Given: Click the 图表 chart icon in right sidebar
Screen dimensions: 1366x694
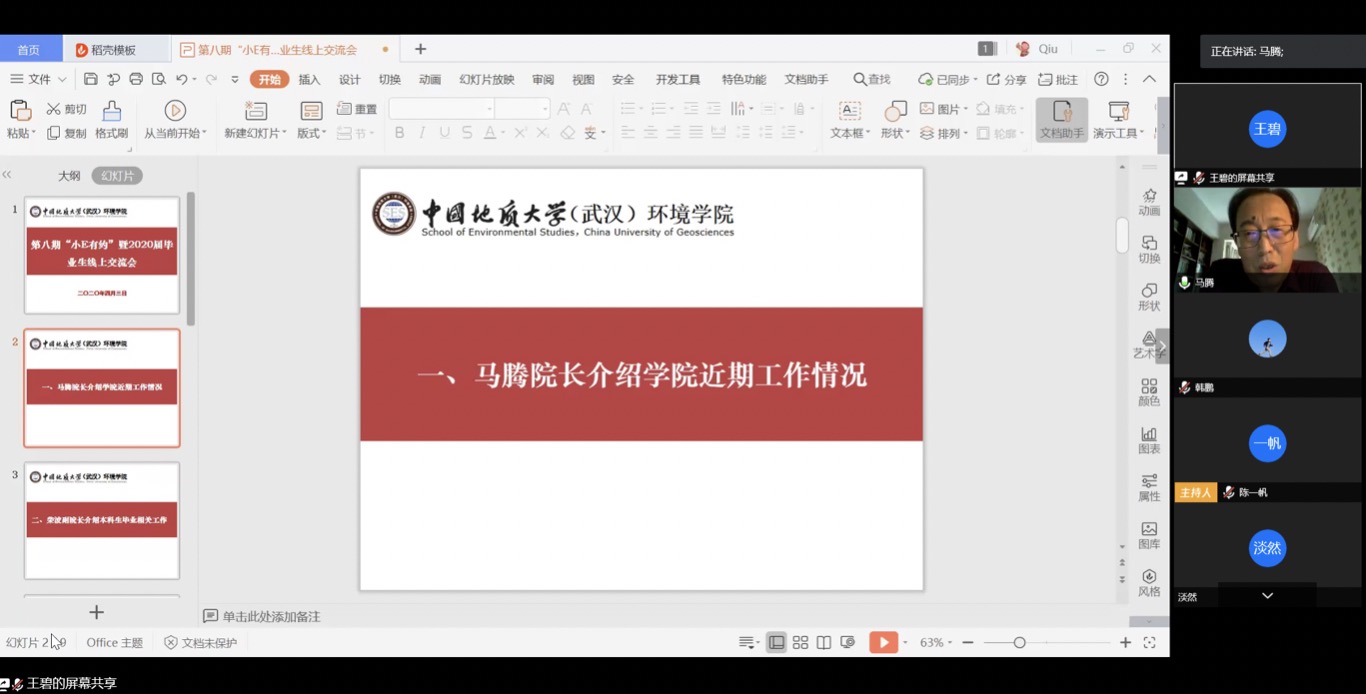Looking at the screenshot, I should (1149, 440).
